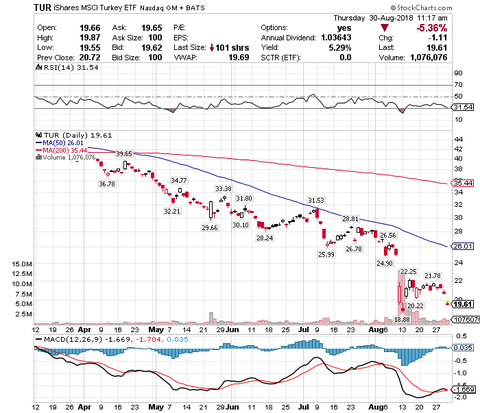Click the percent change -5.36%

432,28
